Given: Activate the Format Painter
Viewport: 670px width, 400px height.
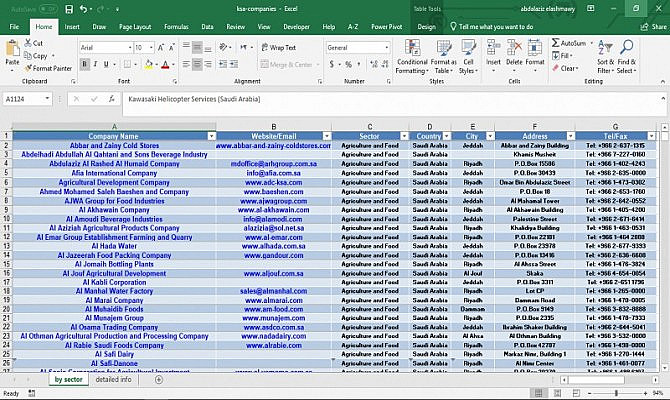Looking at the screenshot, I should [x=48, y=68].
